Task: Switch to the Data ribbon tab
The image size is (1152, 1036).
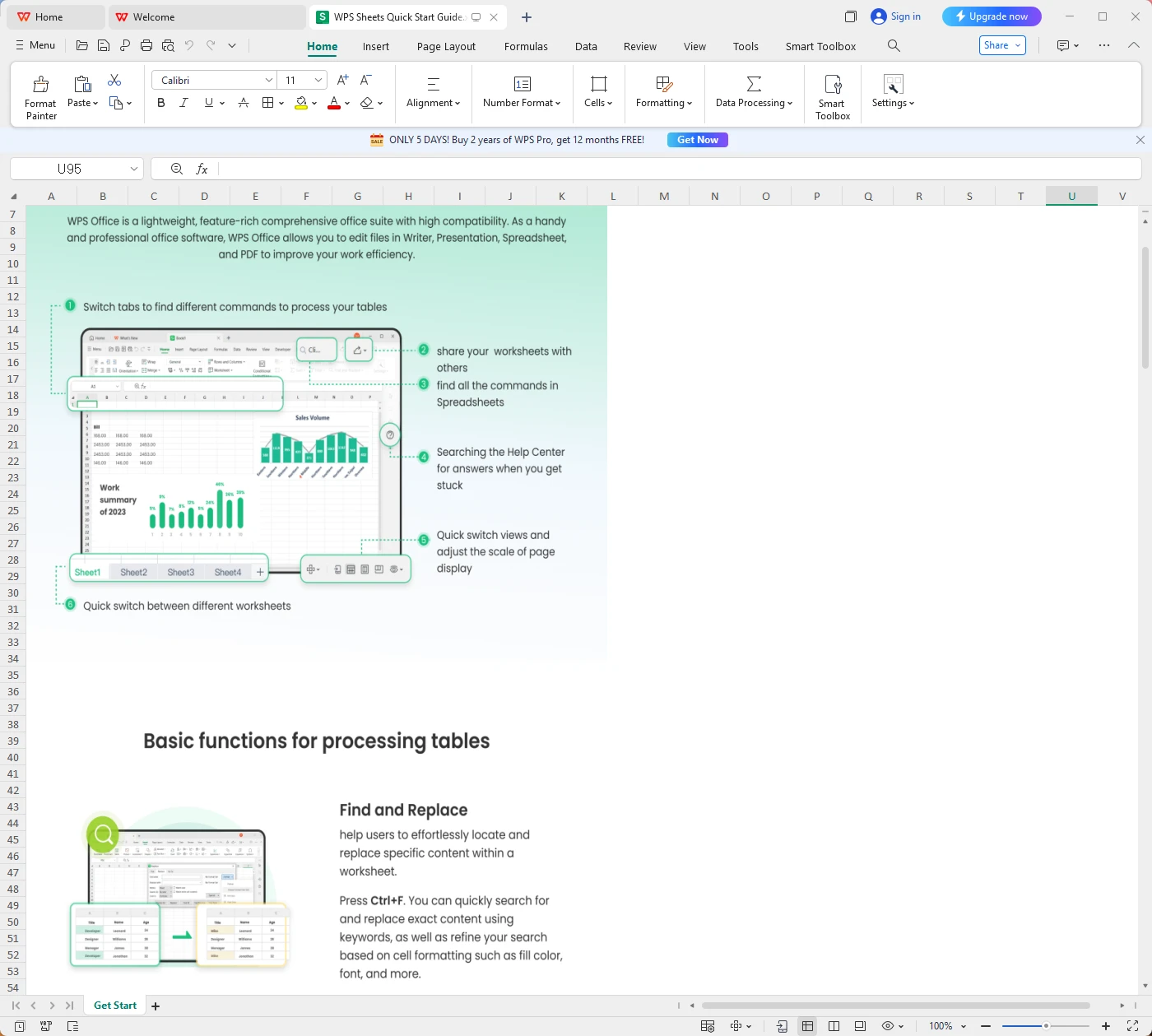Action: 586,46
